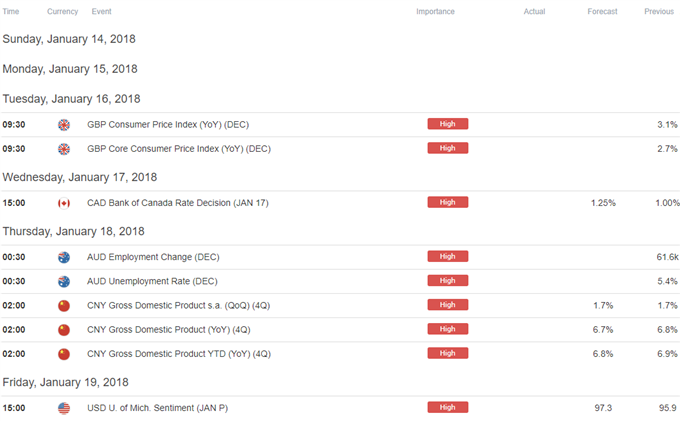Click the 3.1% previous value for GBP CPI
This screenshot has height=421, width=680.
(x=667, y=125)
